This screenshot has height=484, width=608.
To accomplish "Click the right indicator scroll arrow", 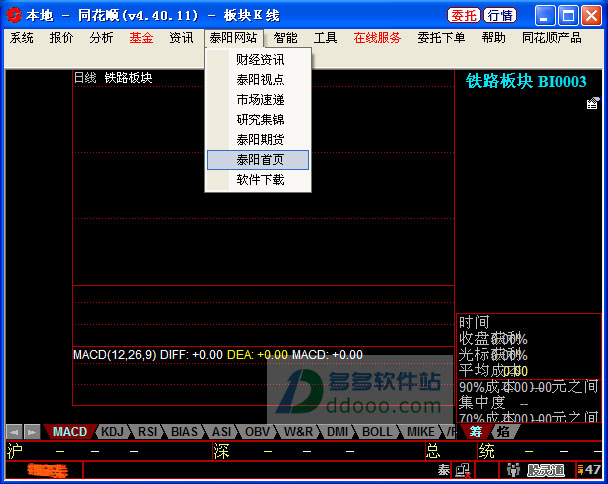I will pyautogui.click(x=32, y=432).
